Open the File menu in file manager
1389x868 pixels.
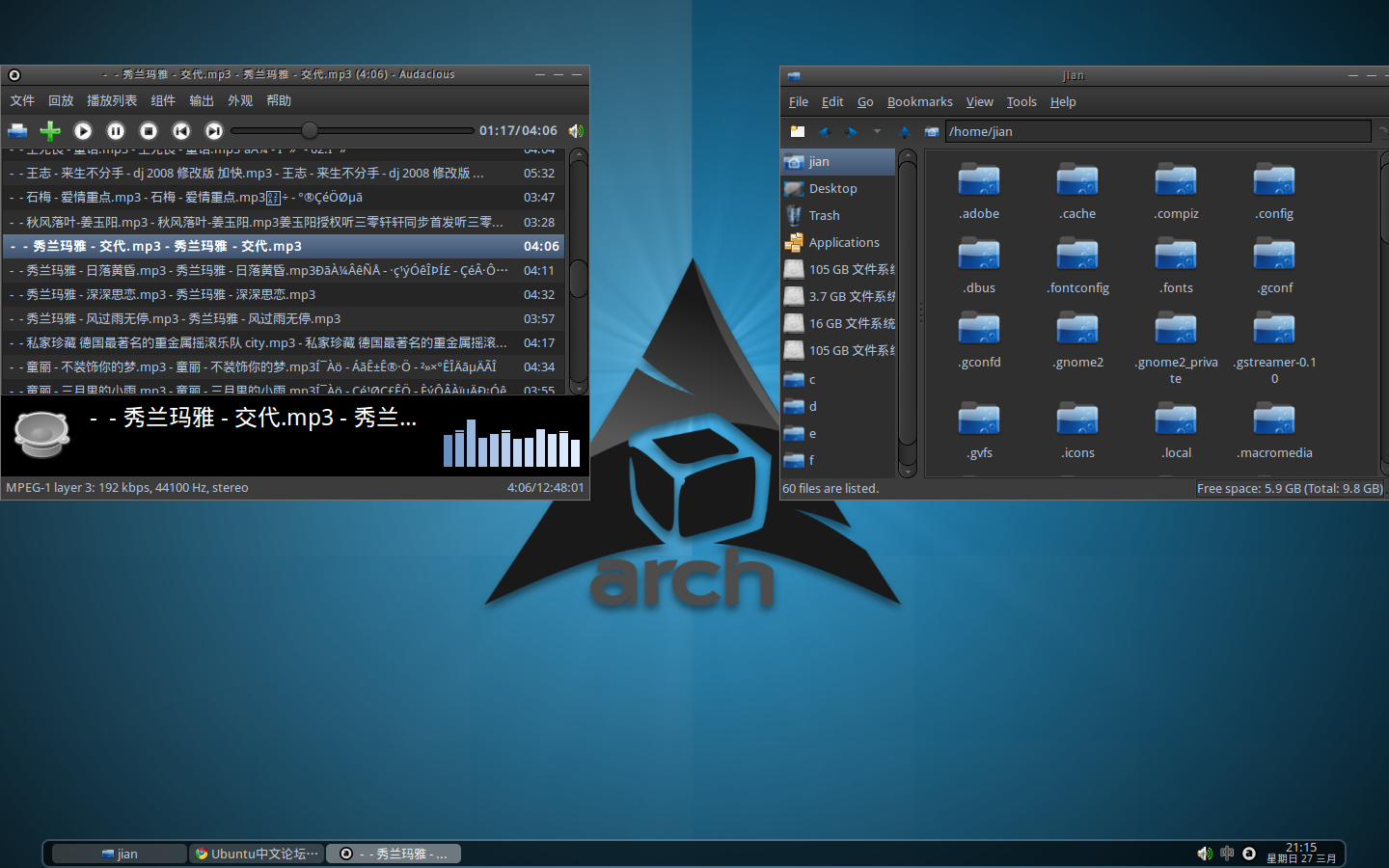tap(799, 101)
